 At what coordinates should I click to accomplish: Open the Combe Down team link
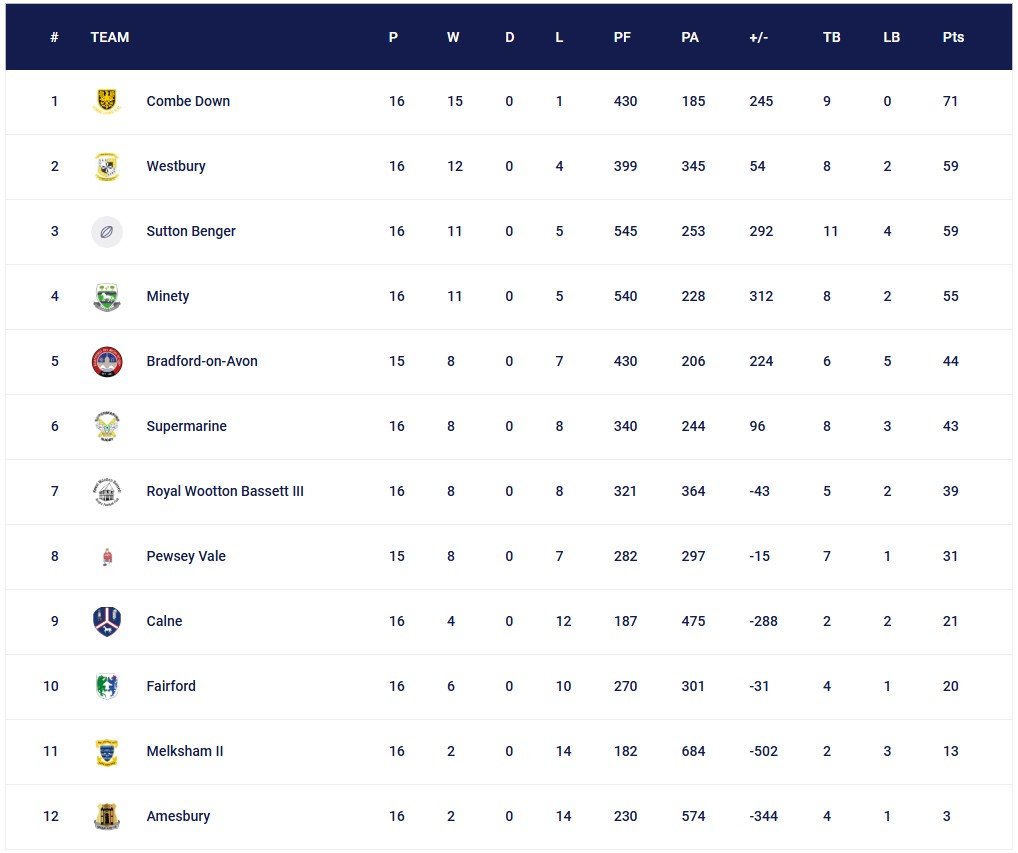(x=188, y=101)
